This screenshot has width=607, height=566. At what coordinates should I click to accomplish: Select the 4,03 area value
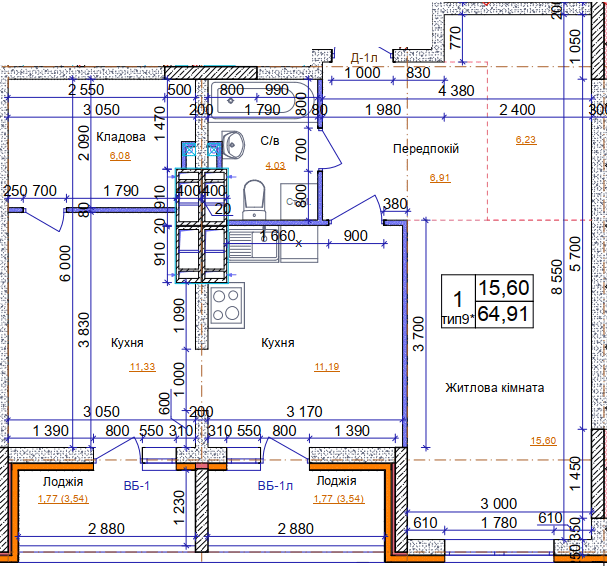coord(275,166)
